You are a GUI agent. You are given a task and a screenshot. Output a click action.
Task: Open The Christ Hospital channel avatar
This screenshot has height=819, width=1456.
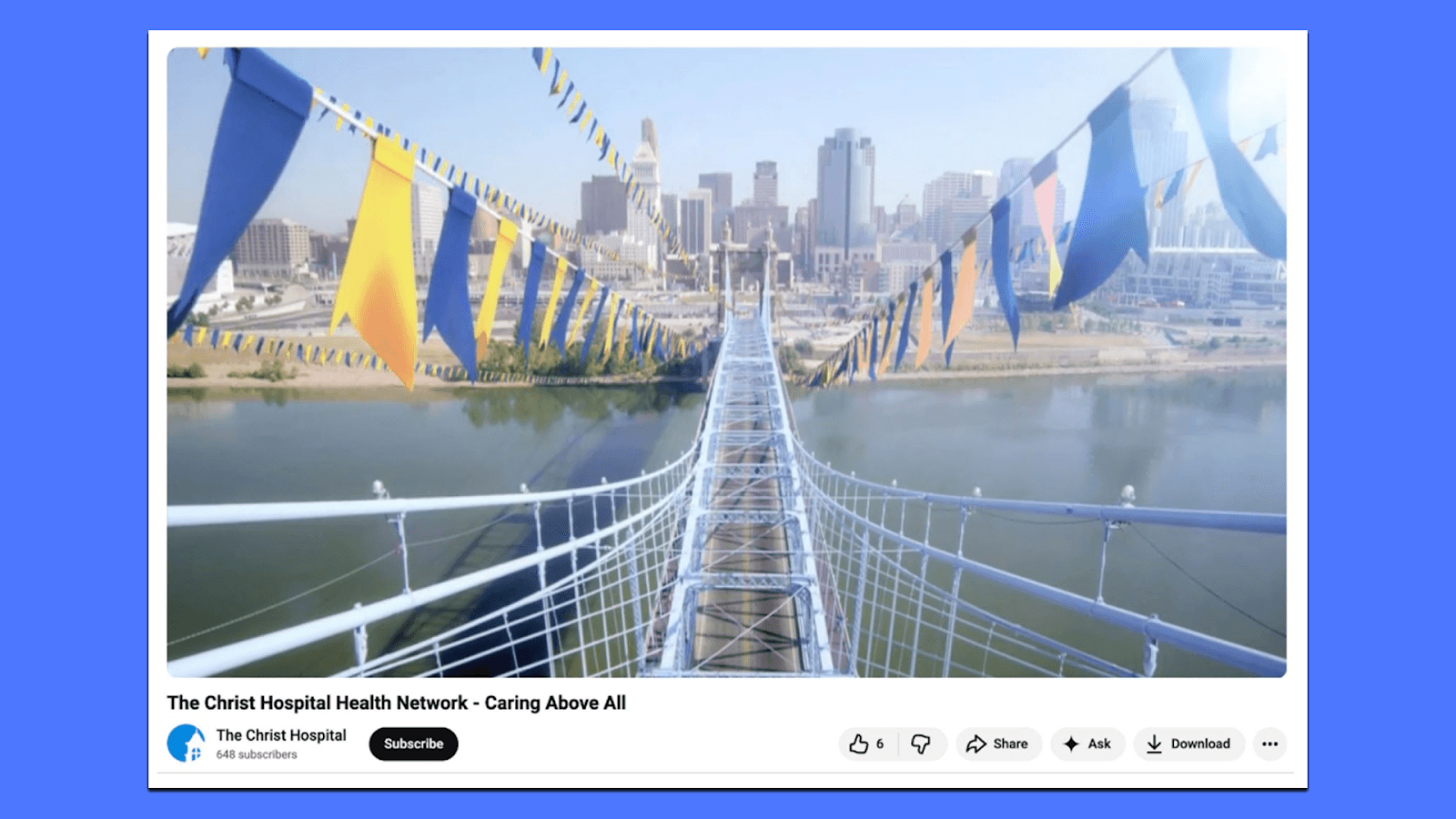coord(186,743)
